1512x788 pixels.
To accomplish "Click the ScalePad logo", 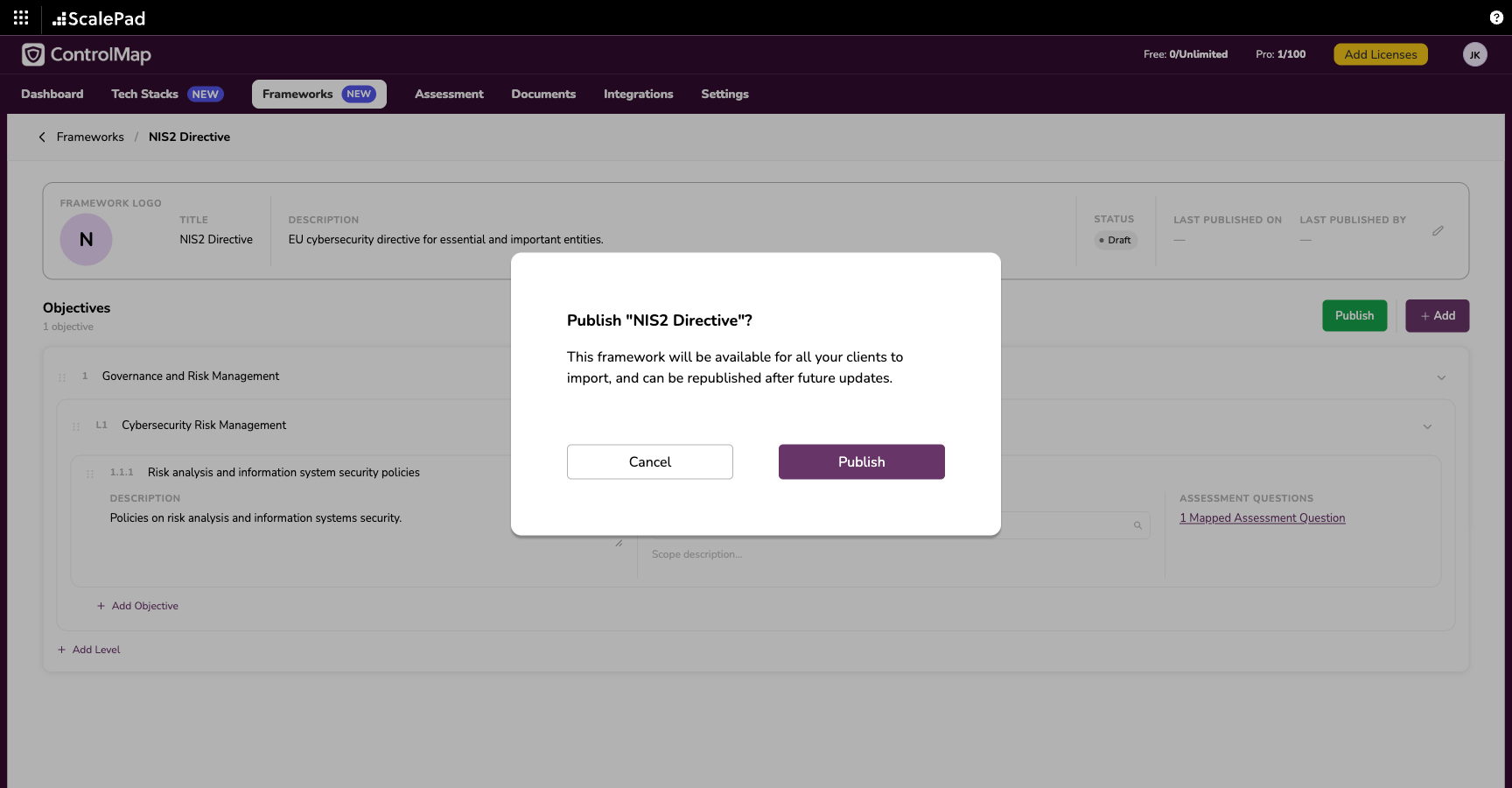I will coord(99,18).
